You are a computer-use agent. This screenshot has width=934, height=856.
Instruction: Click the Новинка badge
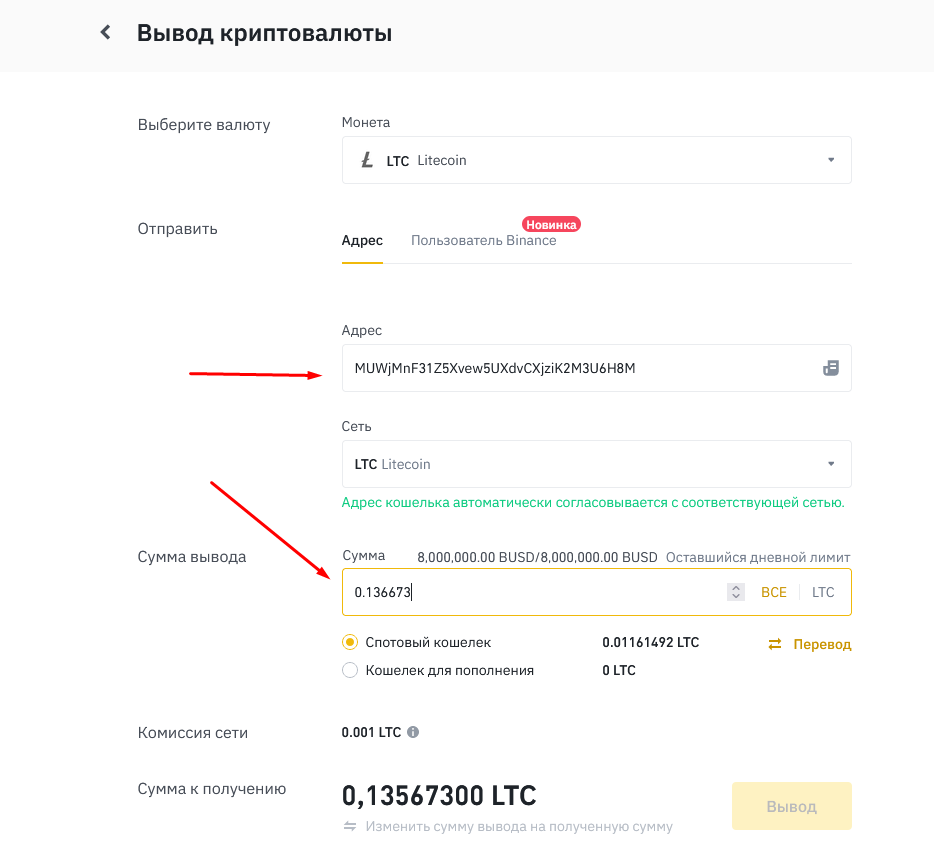click(x=551, y=224)
